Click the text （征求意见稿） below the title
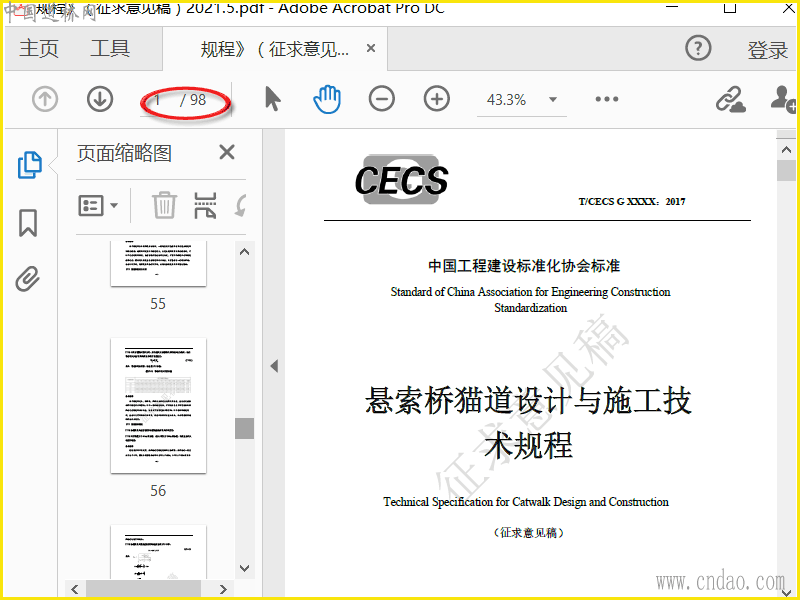Viewport: 800px width, 600px height. tap(529, 533)
